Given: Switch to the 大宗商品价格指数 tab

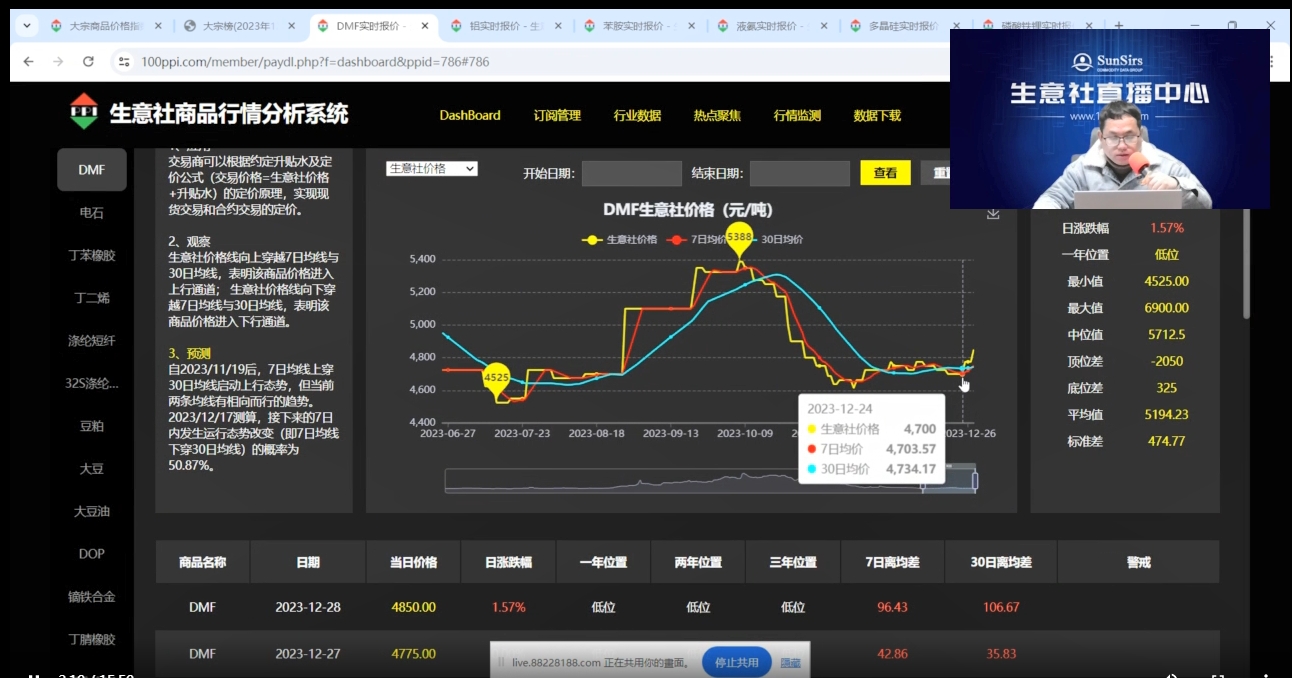Looking at the screenshot, I should [104, 26].
